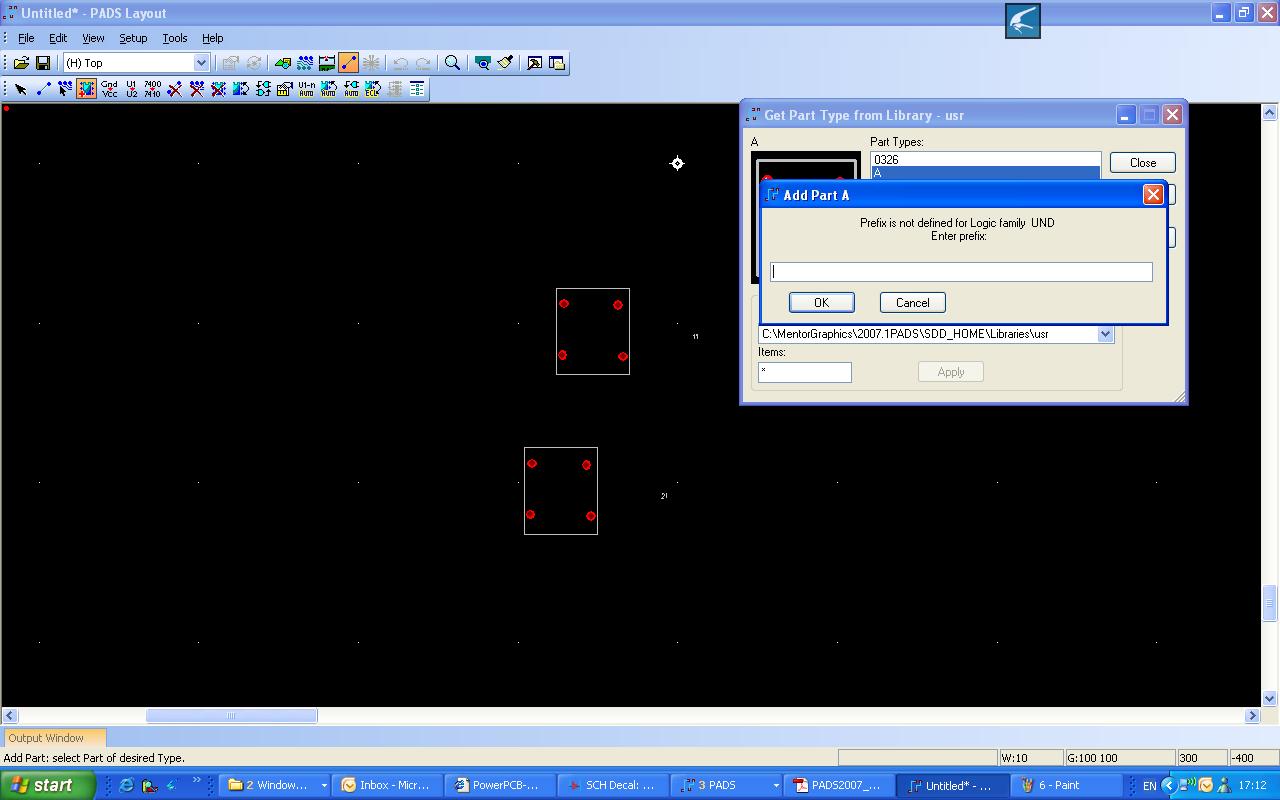Open the Design toolbar wave icon

(x=305, y=63)
